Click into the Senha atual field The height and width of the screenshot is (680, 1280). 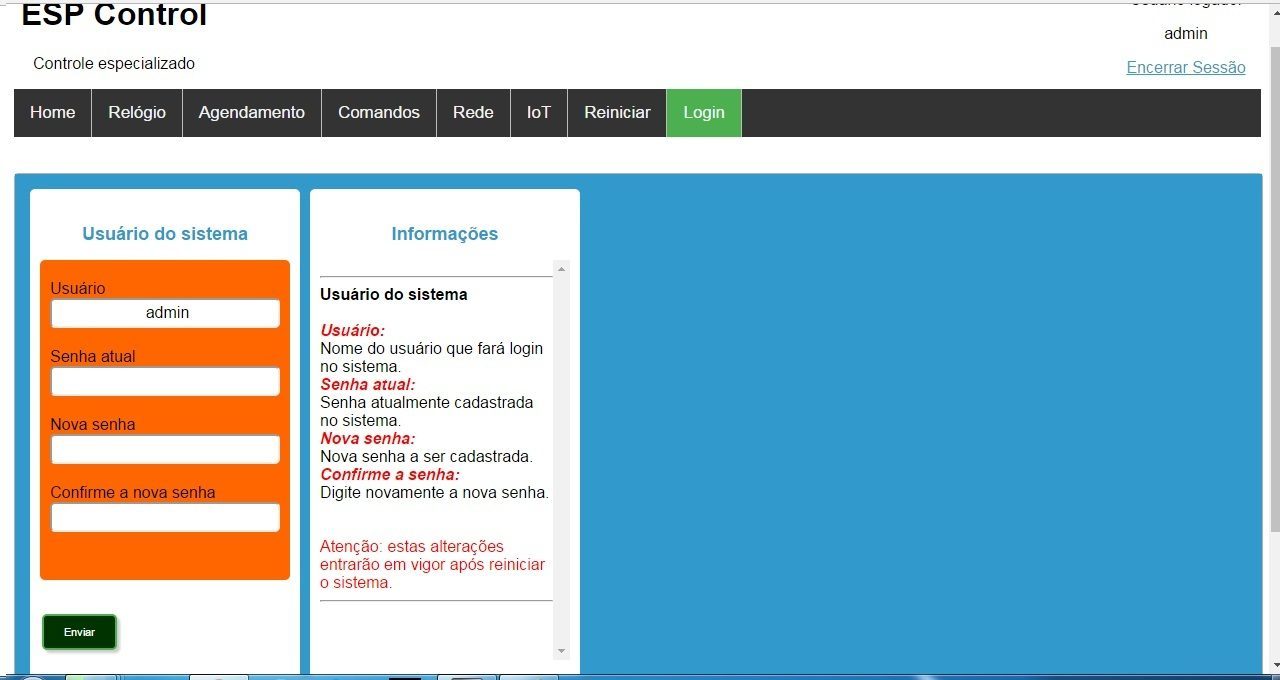pos(165,381)
